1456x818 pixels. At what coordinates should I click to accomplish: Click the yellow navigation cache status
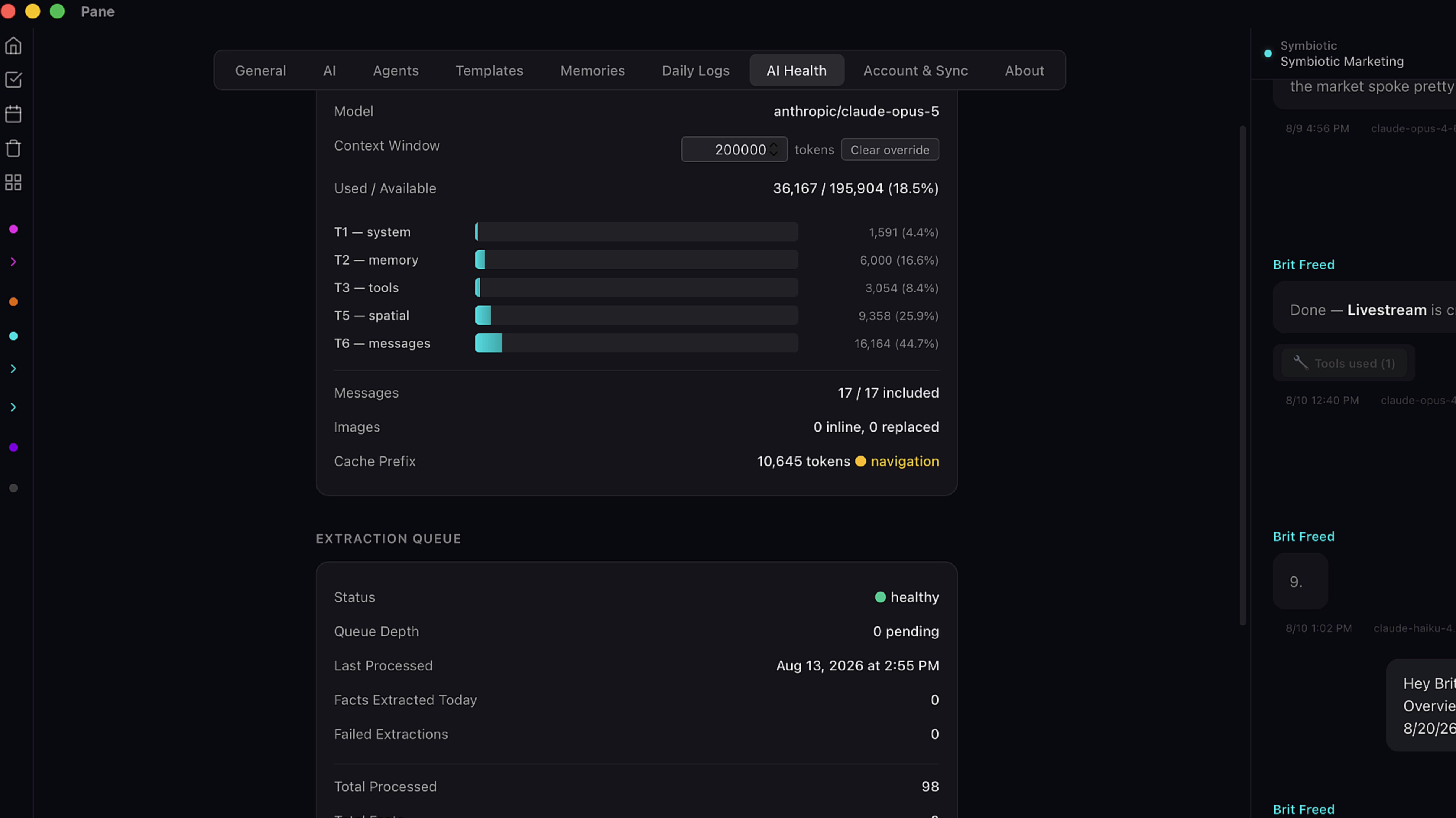coord(897,461)
